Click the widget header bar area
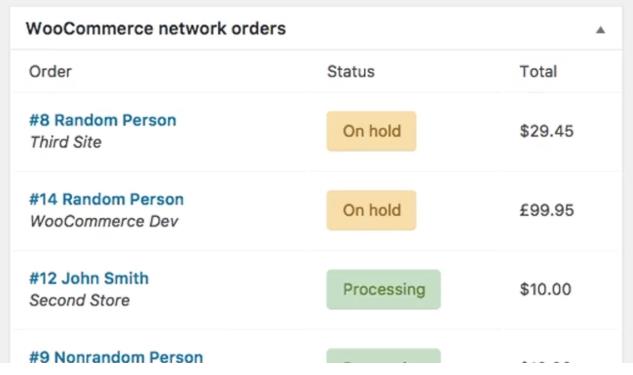 pos(316,29)
